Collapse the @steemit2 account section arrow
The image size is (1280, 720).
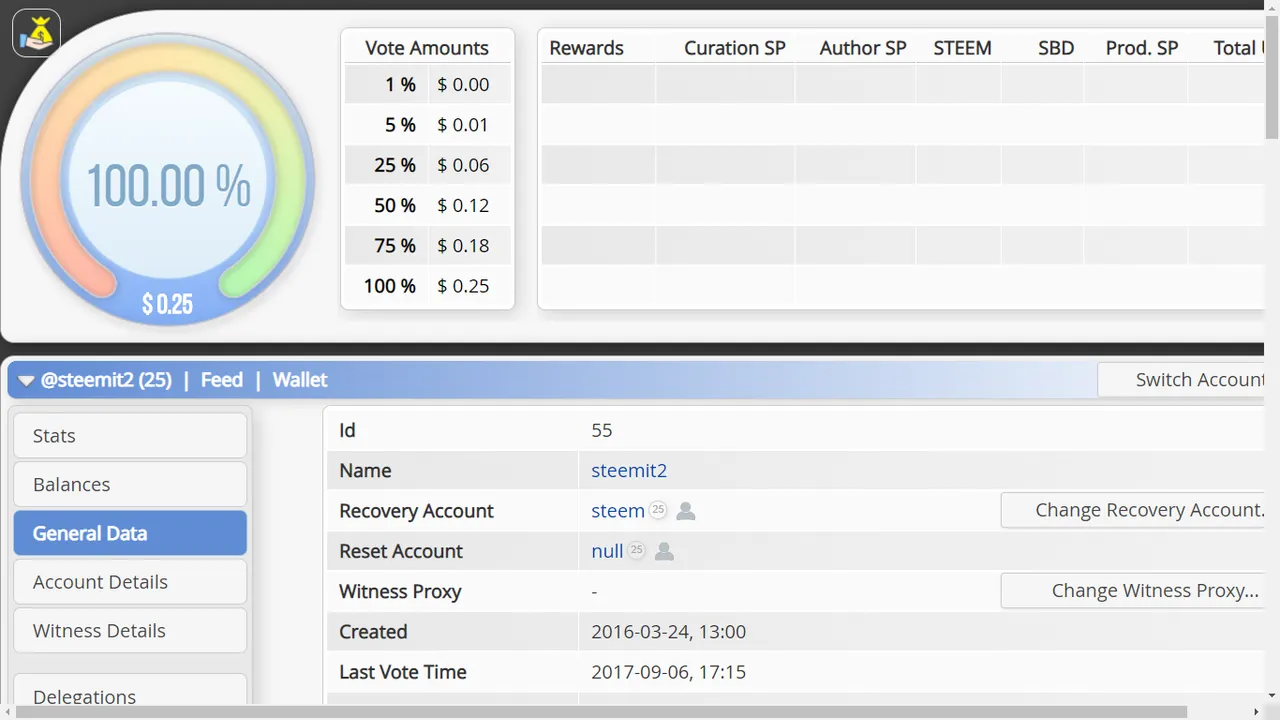26,380
